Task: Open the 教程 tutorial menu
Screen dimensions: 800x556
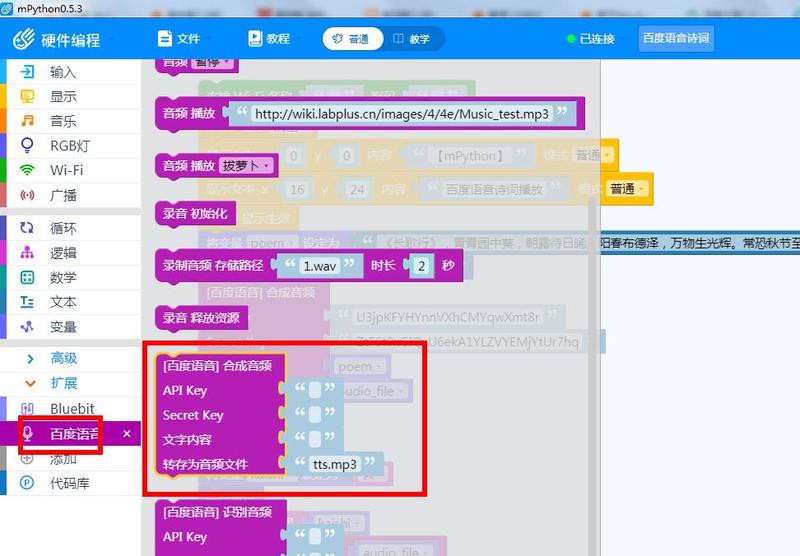Action: pos(269,39)
